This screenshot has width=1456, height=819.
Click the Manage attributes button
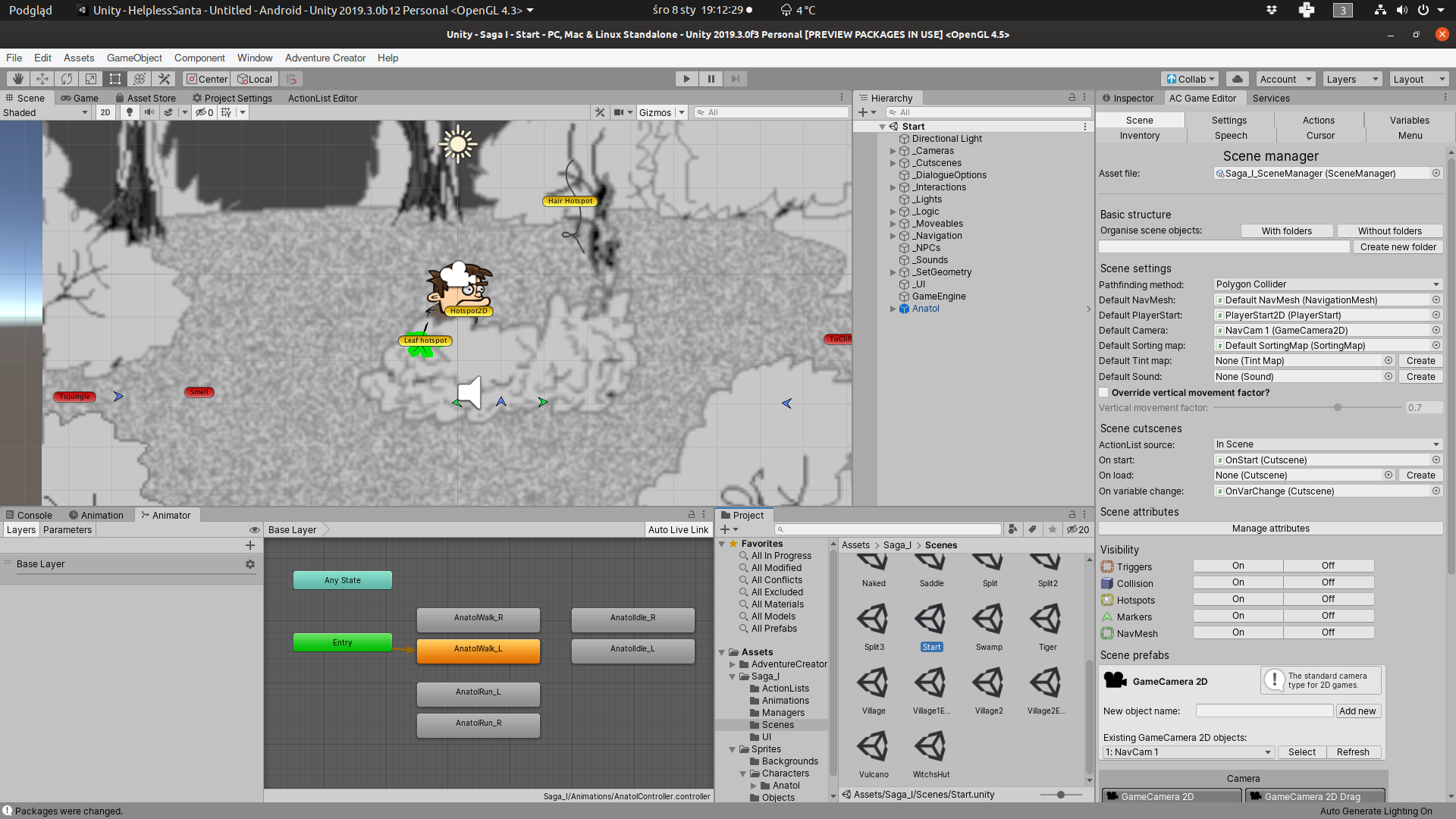tap(1270, 529)
